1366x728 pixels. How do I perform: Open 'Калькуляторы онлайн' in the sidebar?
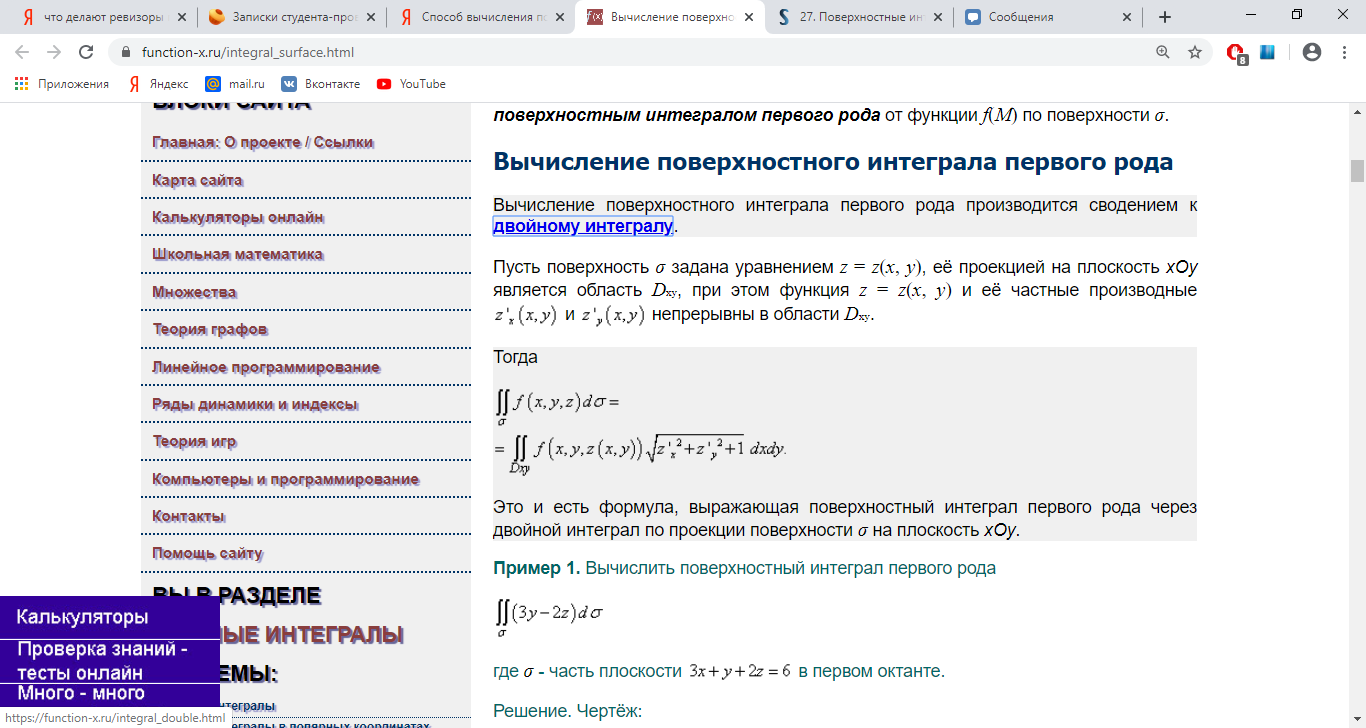pyautogui.click(x=238, y=217)
